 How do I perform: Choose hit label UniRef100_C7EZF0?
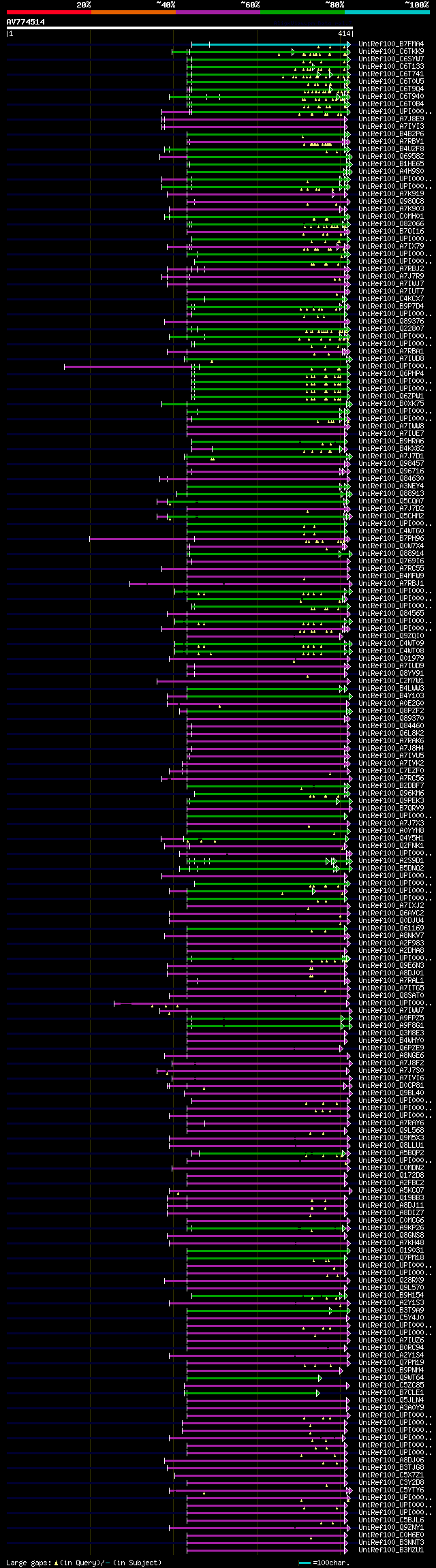[391, 771]
